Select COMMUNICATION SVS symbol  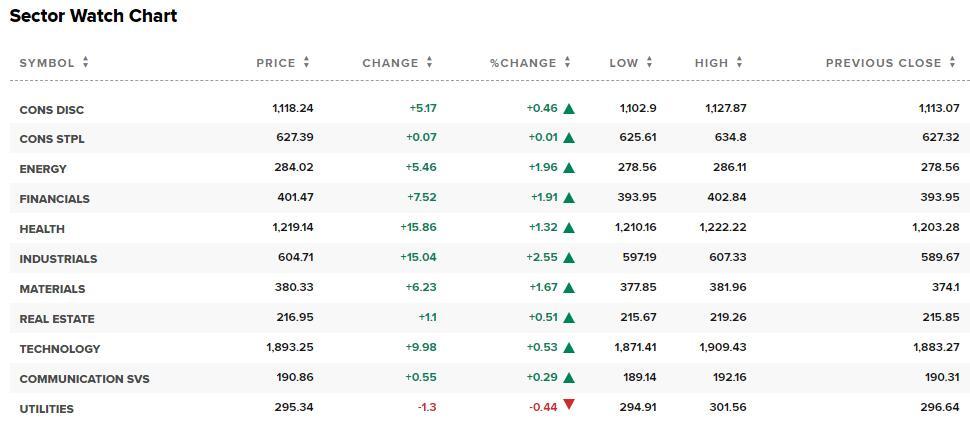click(x=84, y=379)
